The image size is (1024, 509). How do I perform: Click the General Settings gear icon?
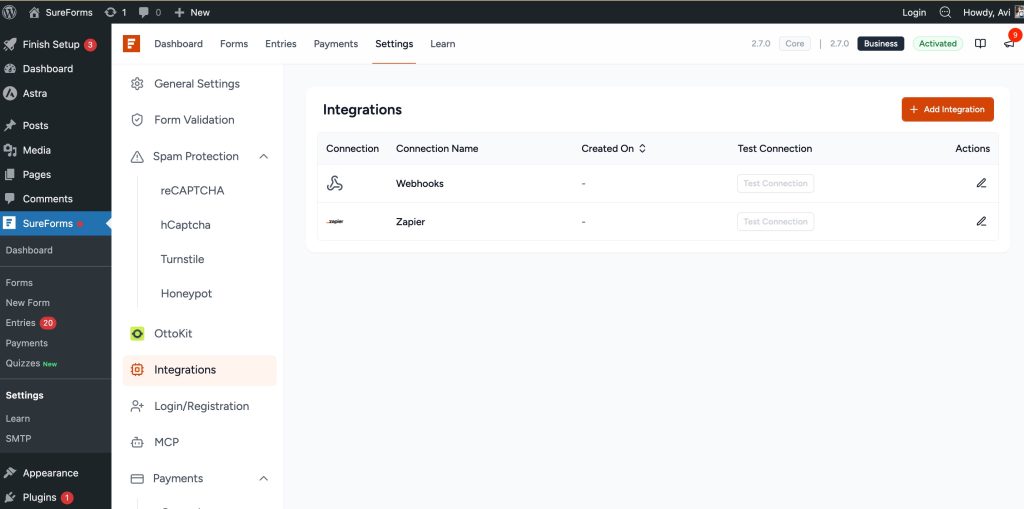[137, 84]
